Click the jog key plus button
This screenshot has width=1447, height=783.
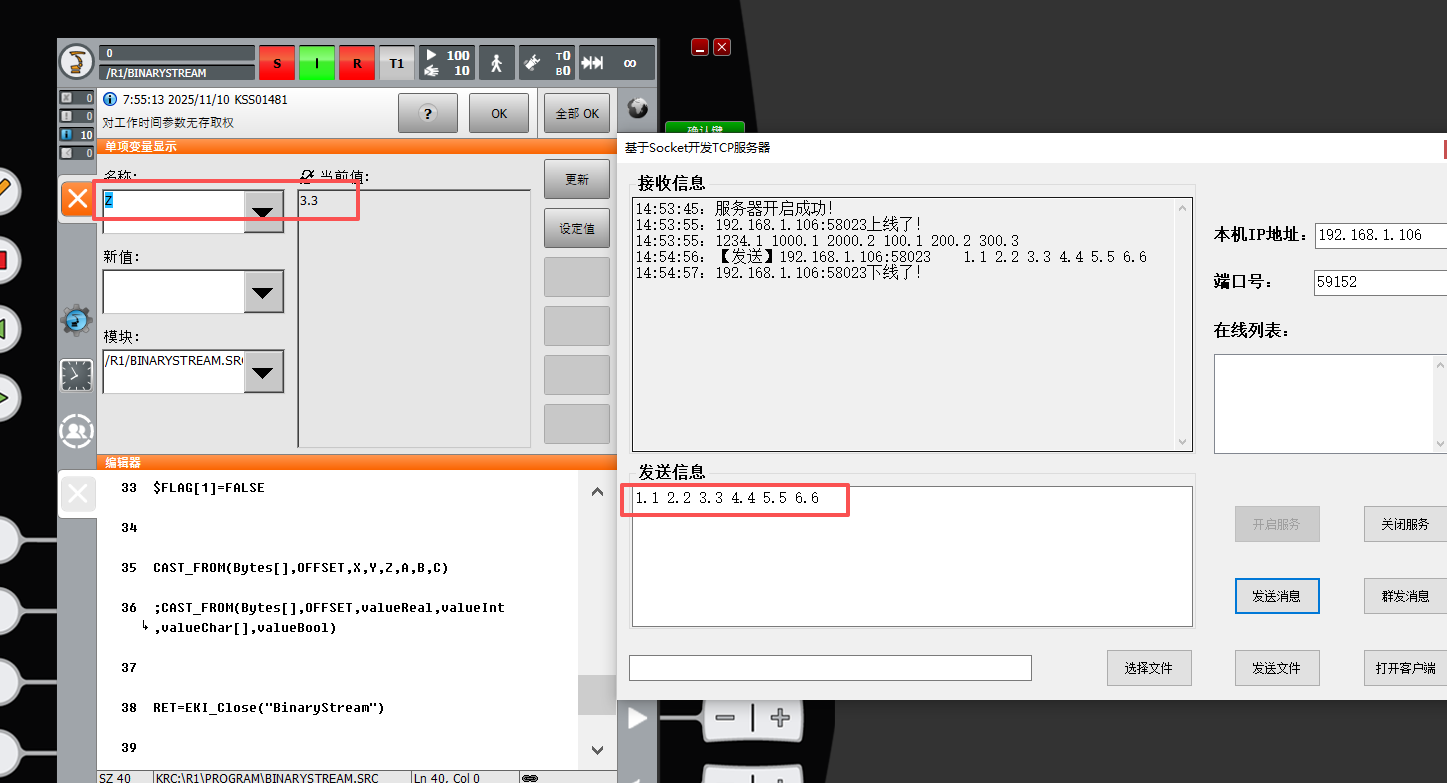coord(781,717)
